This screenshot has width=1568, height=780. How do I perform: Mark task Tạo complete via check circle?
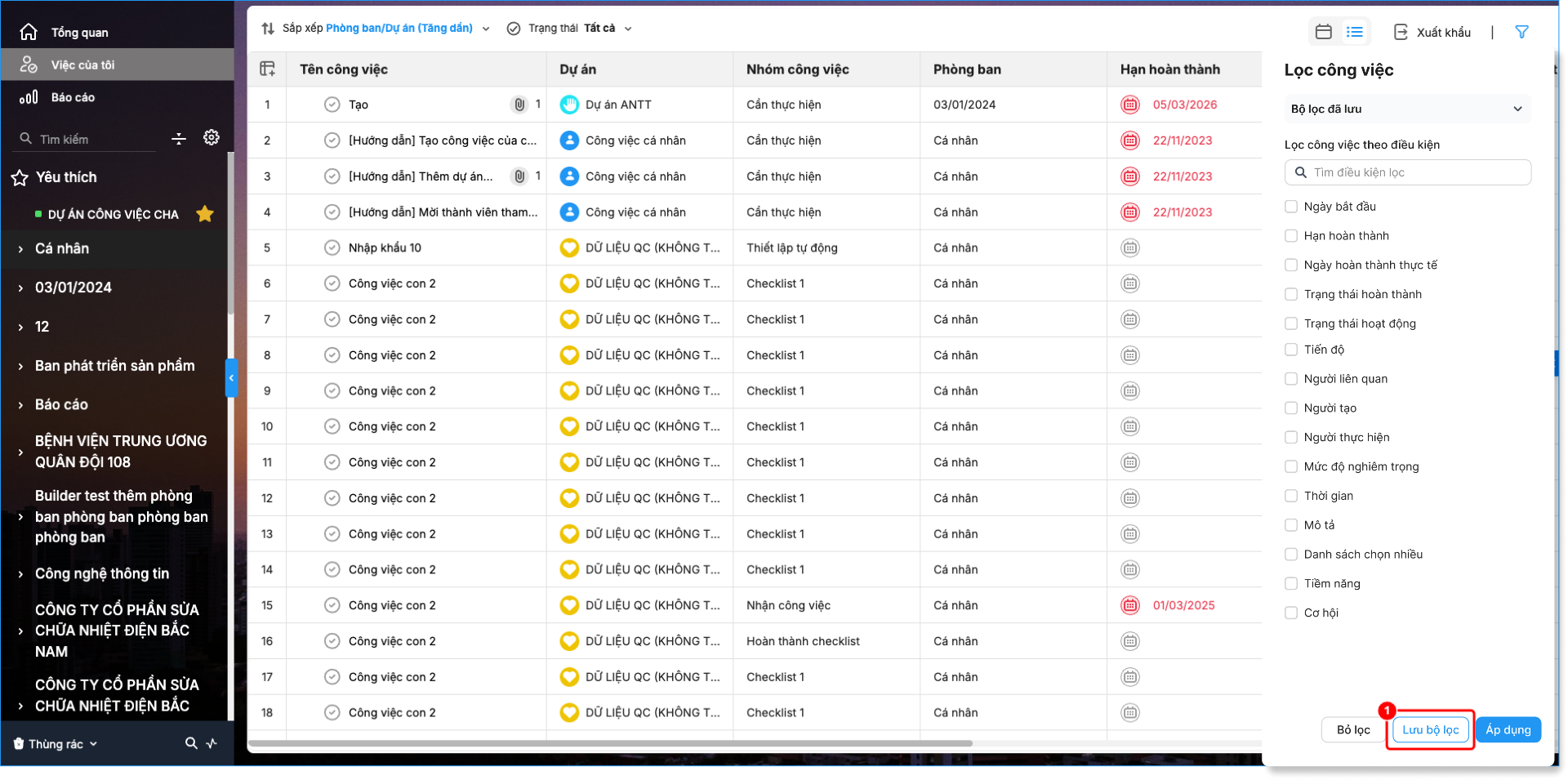tap(332, 105)
